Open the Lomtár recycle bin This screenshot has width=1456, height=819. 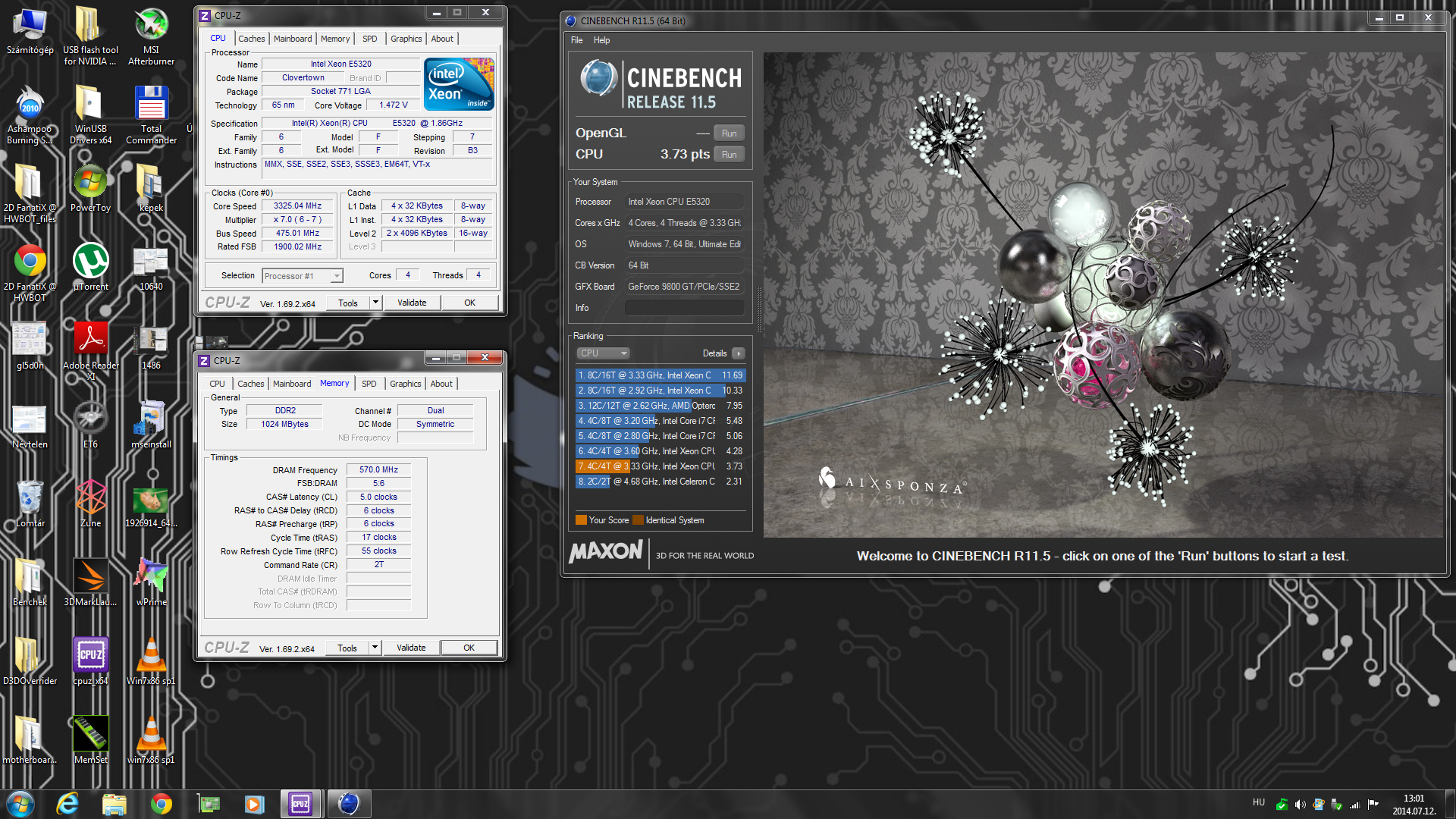(x=30, y=504)
